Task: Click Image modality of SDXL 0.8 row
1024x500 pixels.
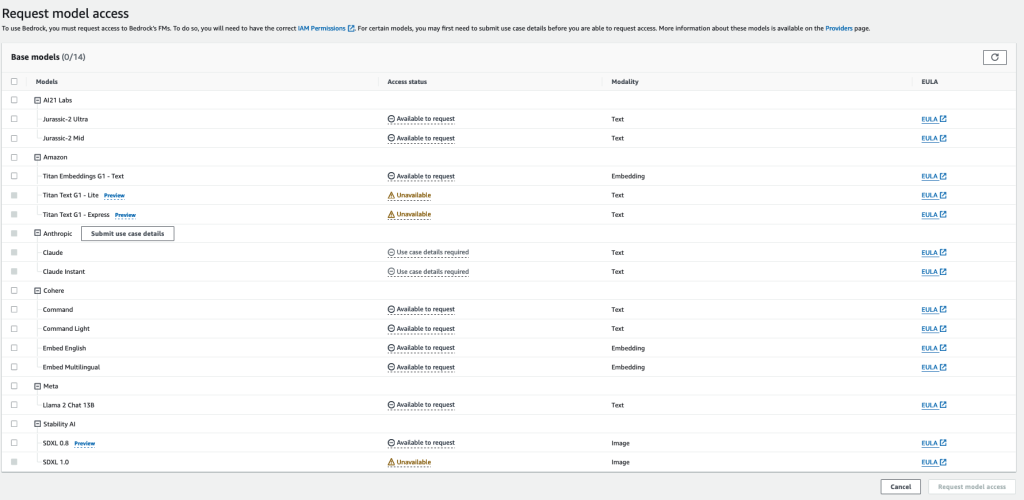Action: [x=620, y=443]
